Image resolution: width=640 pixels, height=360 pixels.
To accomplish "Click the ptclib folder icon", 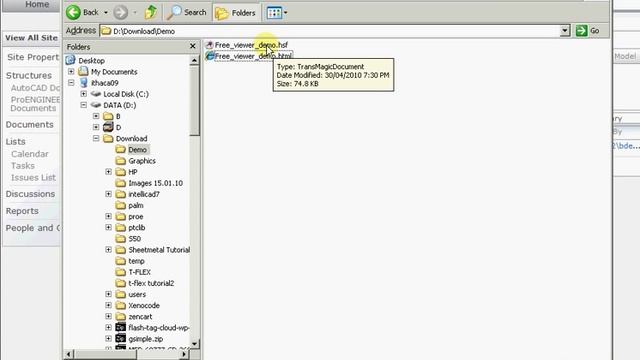I will 120,228.
